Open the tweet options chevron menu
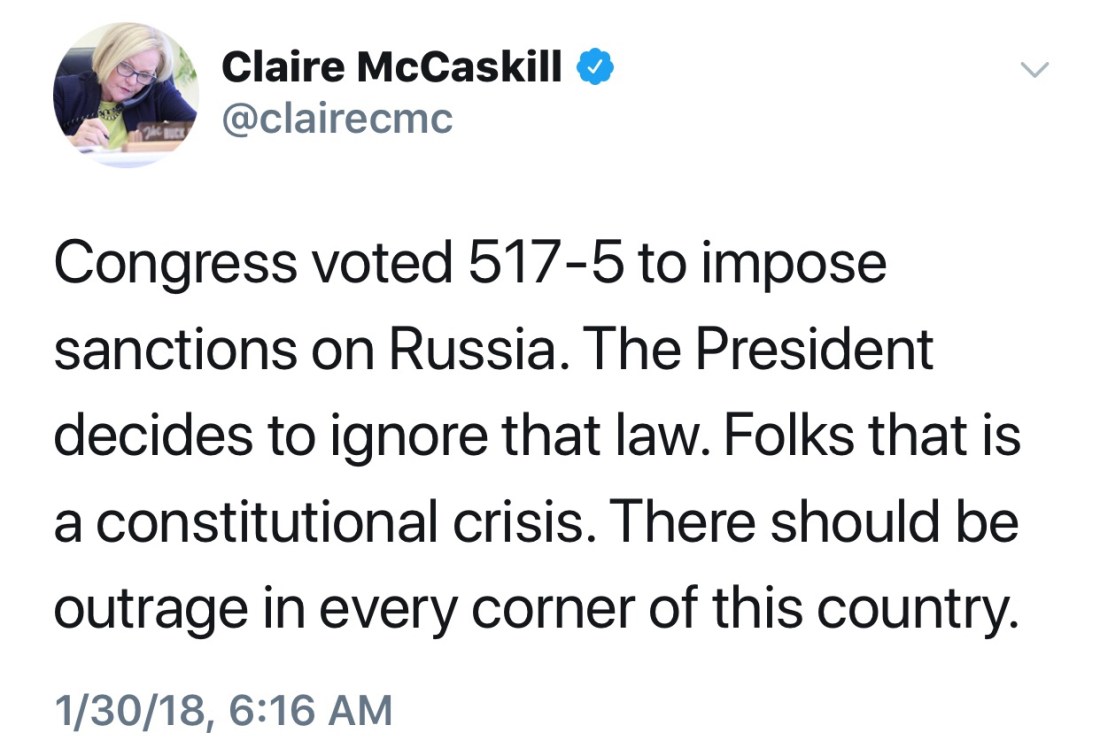 (x=1036, y=69)
